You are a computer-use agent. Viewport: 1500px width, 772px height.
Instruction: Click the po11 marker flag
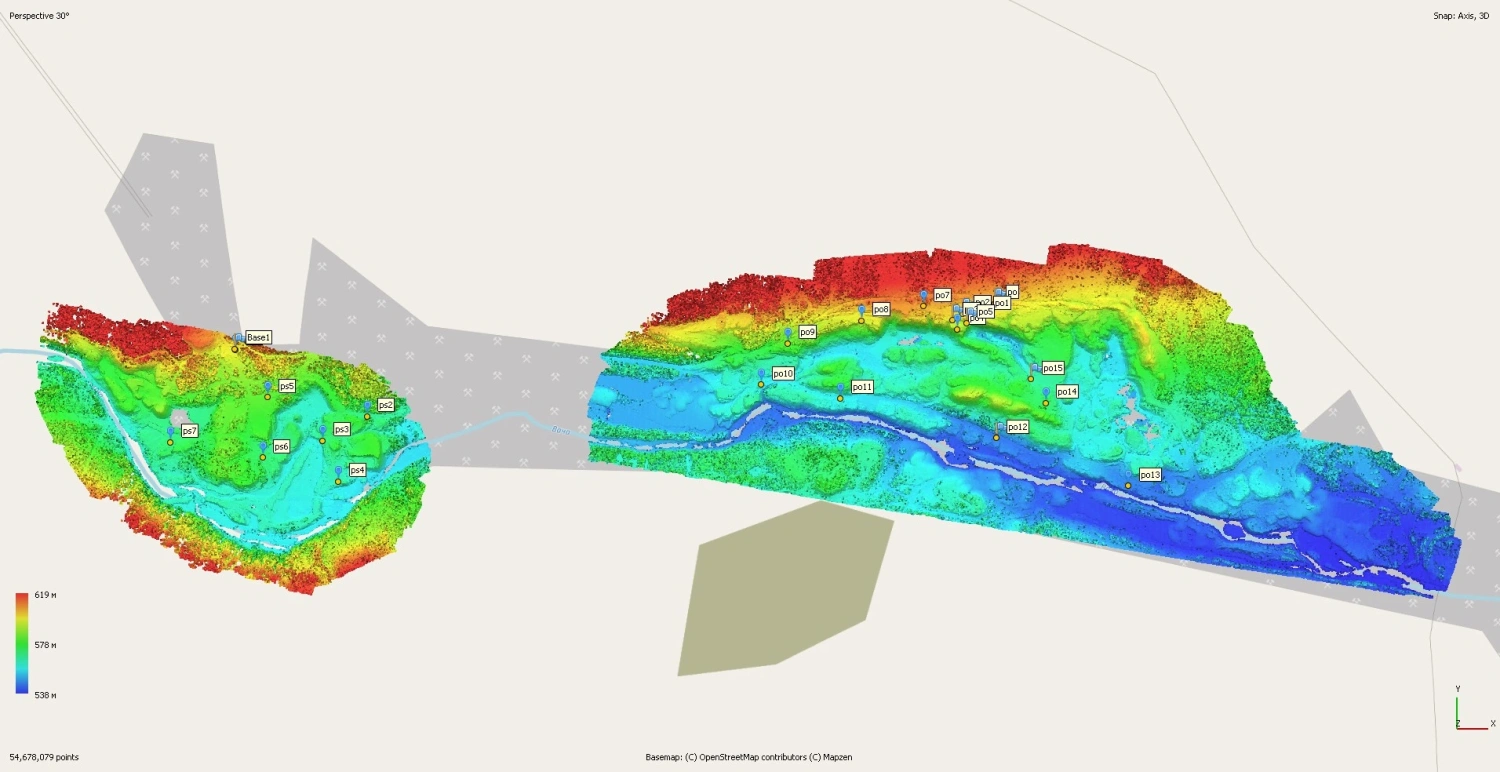(x=840, y=388)
